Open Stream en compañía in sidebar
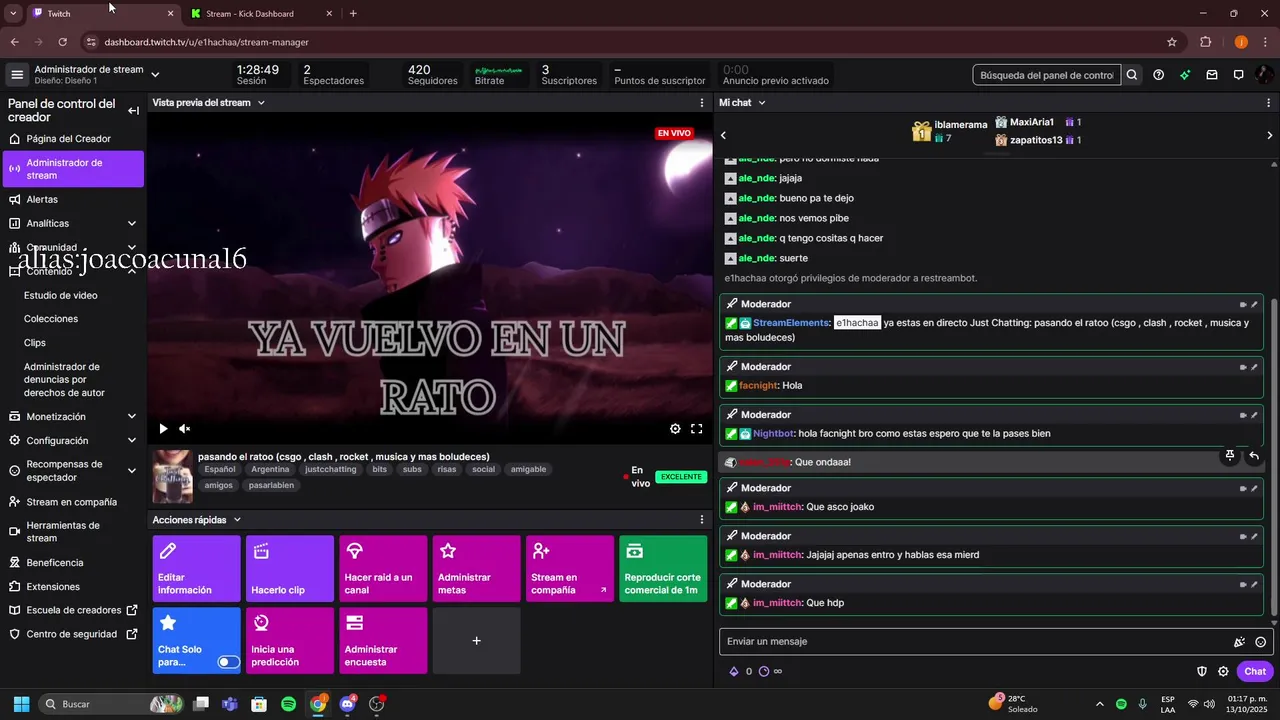 (x=73, y=502)
